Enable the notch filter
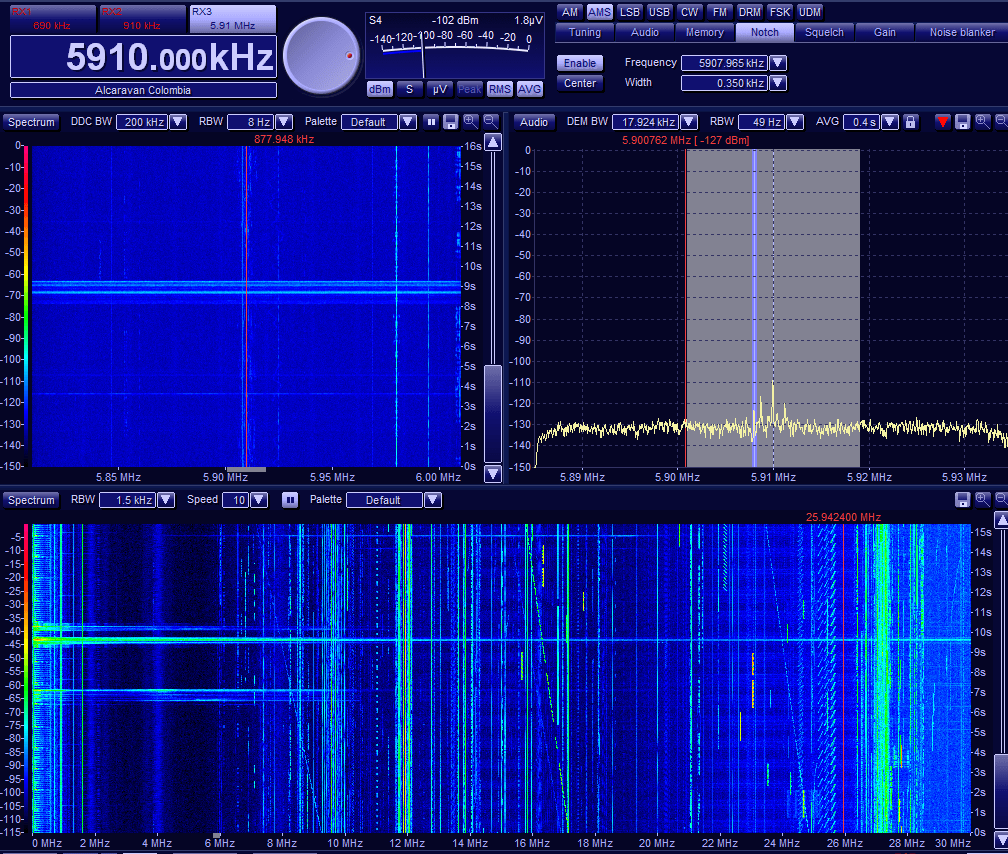 tap(580, 63)
